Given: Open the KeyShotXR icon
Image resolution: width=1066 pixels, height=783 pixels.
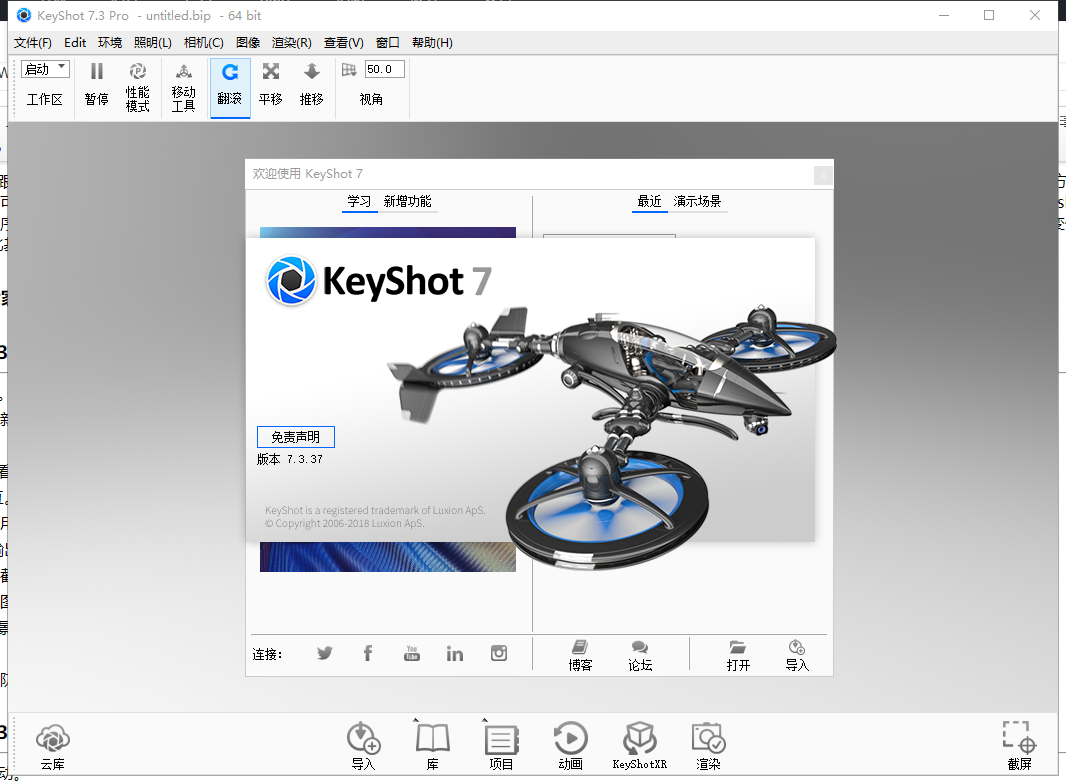Looking at the screenshot, I should click(x=640, y=738).
